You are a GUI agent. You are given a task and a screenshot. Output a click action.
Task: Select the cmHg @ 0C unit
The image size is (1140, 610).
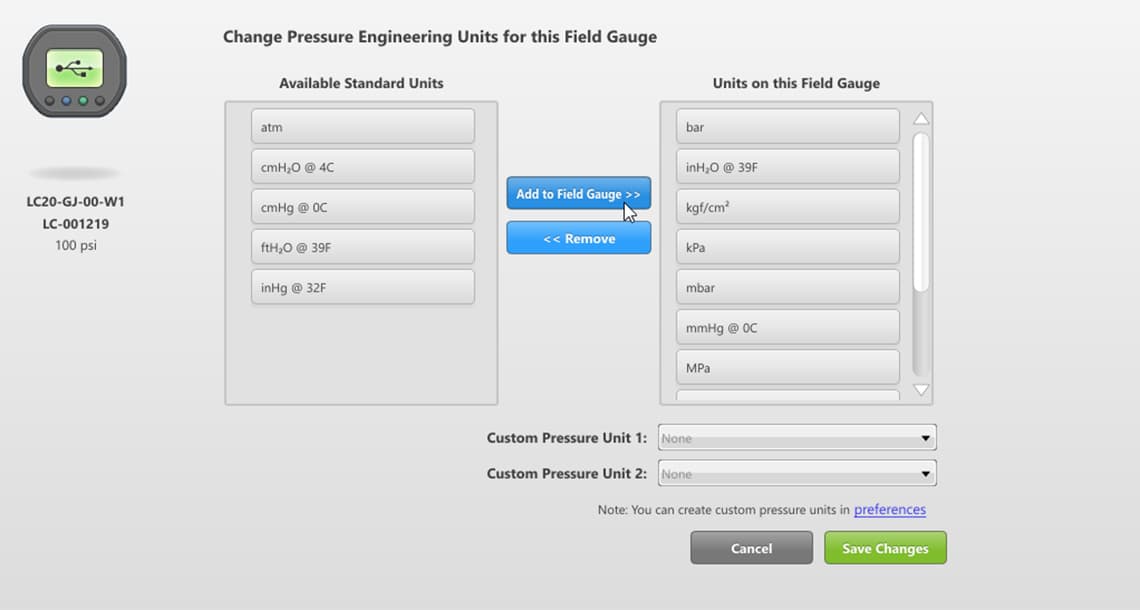click(362, 206)
